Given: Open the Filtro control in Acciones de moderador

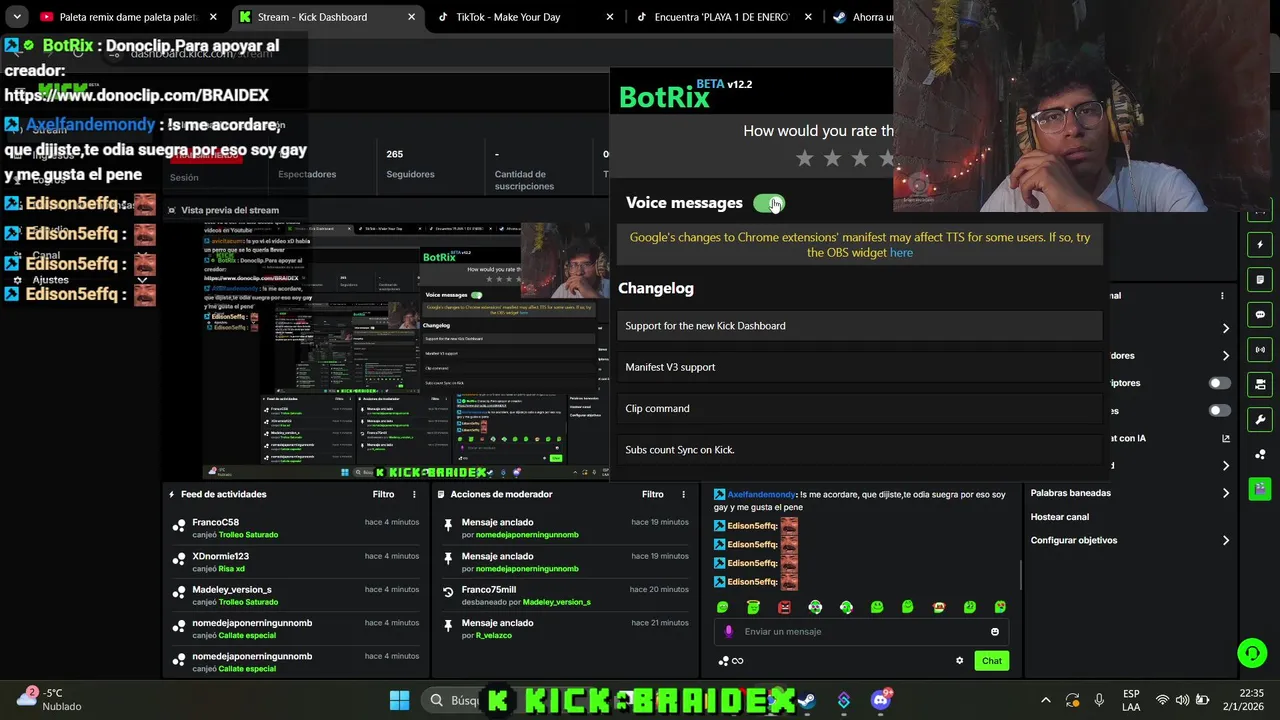Looking at the screenshot, I should click(652, 494).
